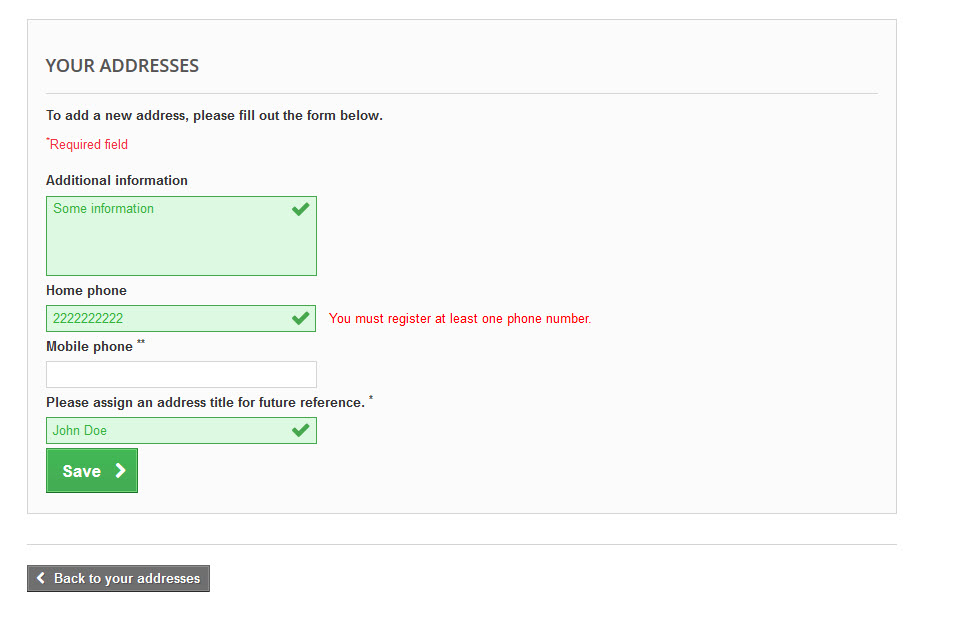
Task: Click the asterisk after the address title label
Action: [371, 399]
